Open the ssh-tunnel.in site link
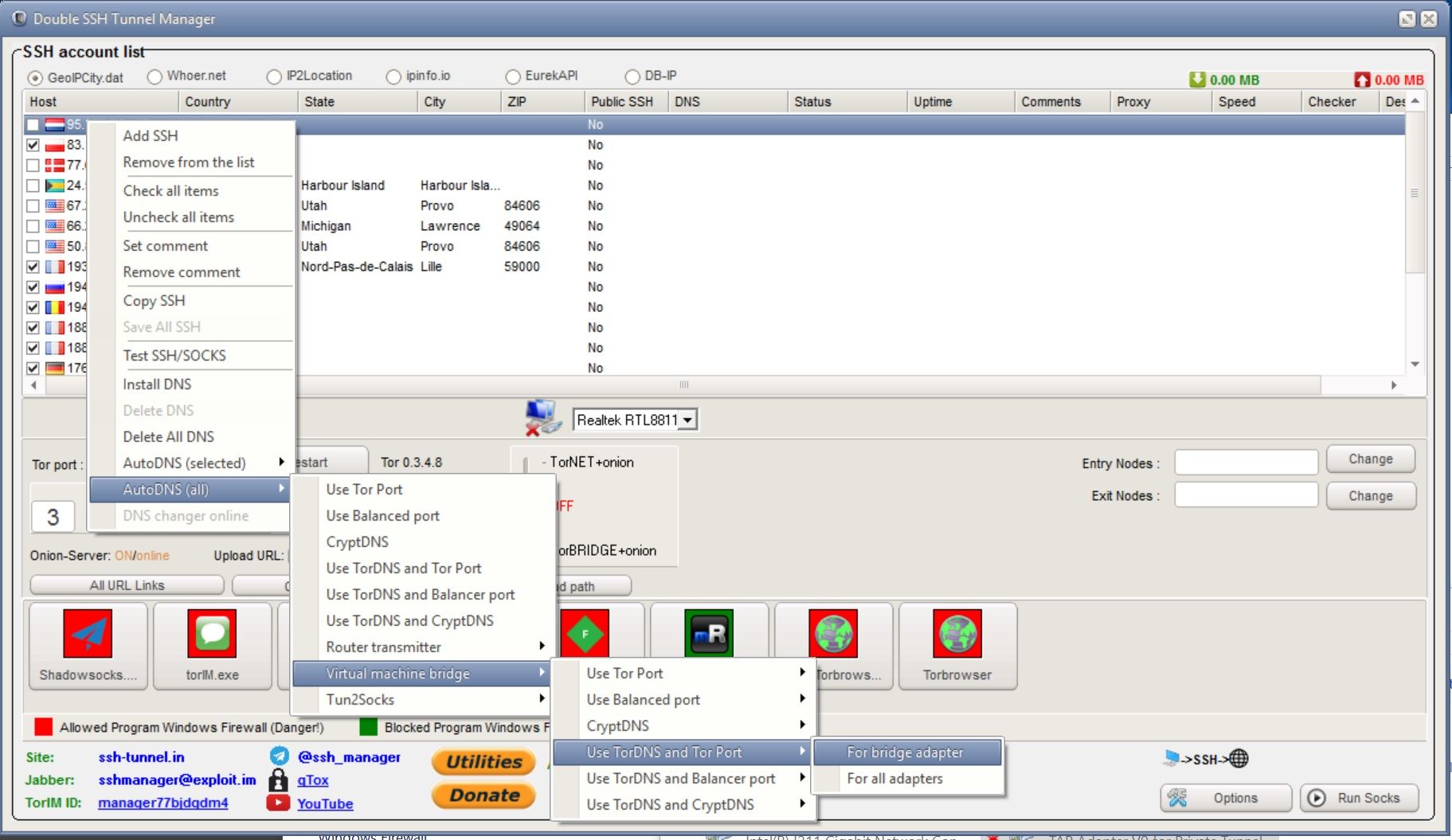1452x840 pixels. click(141, 756)
